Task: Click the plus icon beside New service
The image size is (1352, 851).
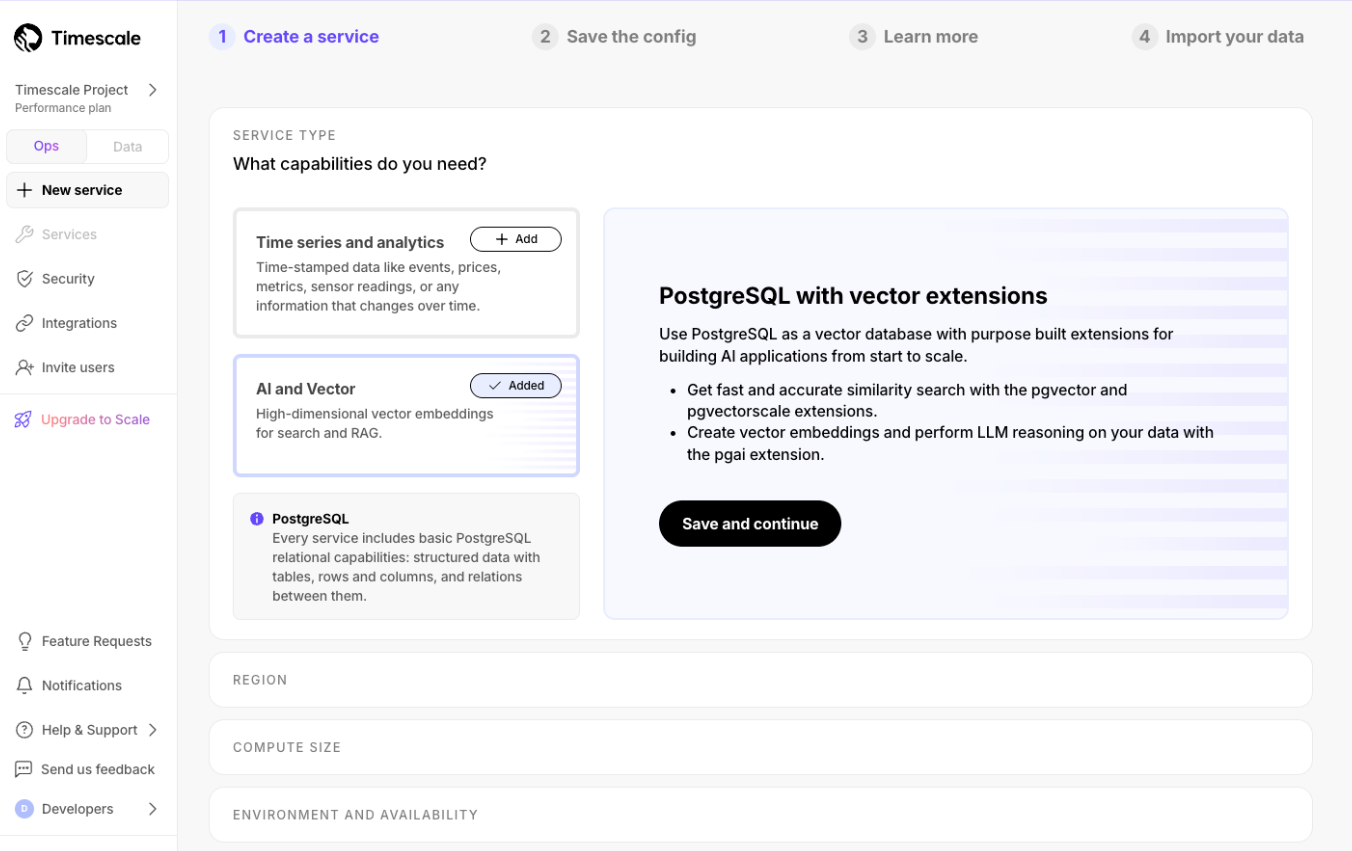Action: coord(25,190)
